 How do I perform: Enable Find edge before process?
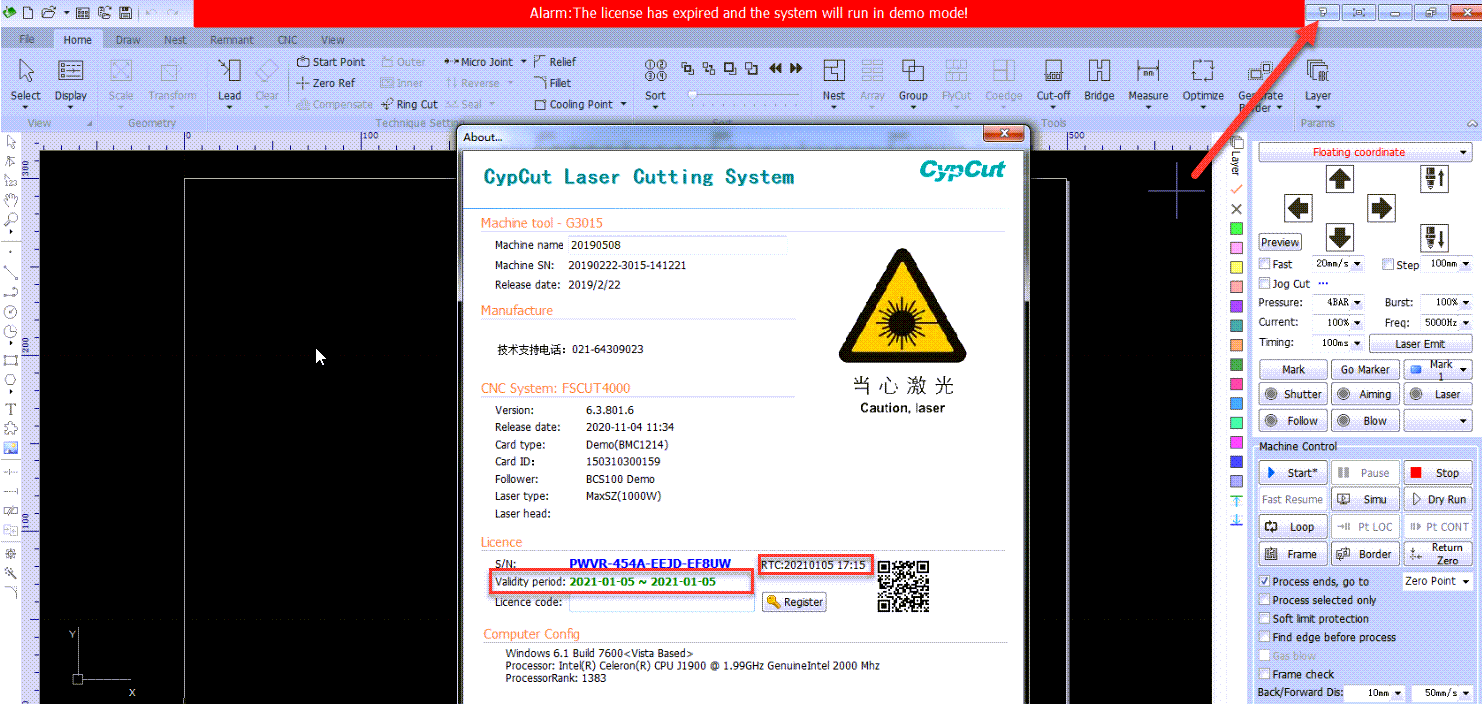coord(1265,637)
